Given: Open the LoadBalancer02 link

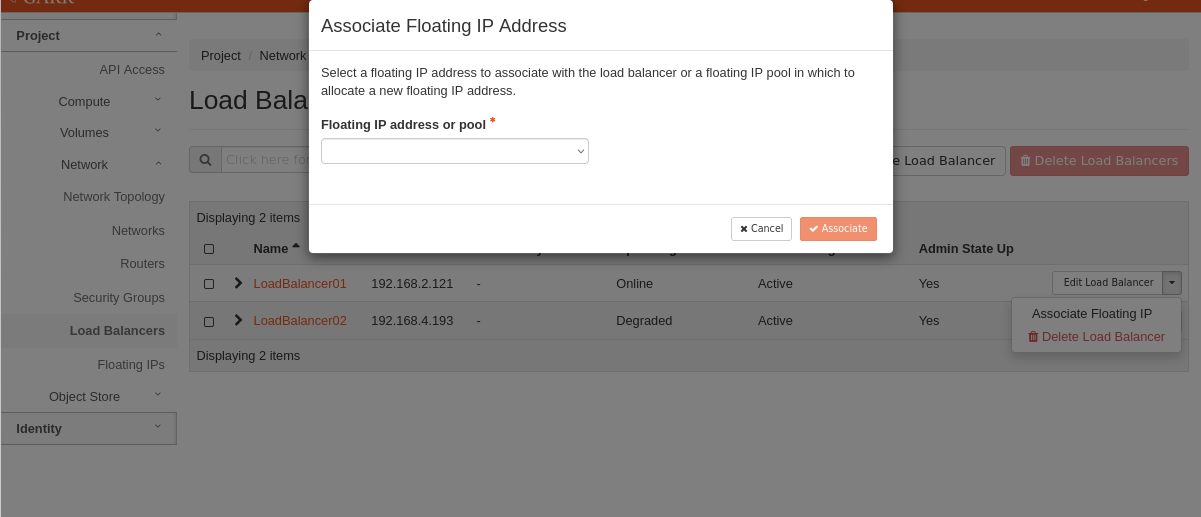Looking at the screenshot, I should 300,321.
